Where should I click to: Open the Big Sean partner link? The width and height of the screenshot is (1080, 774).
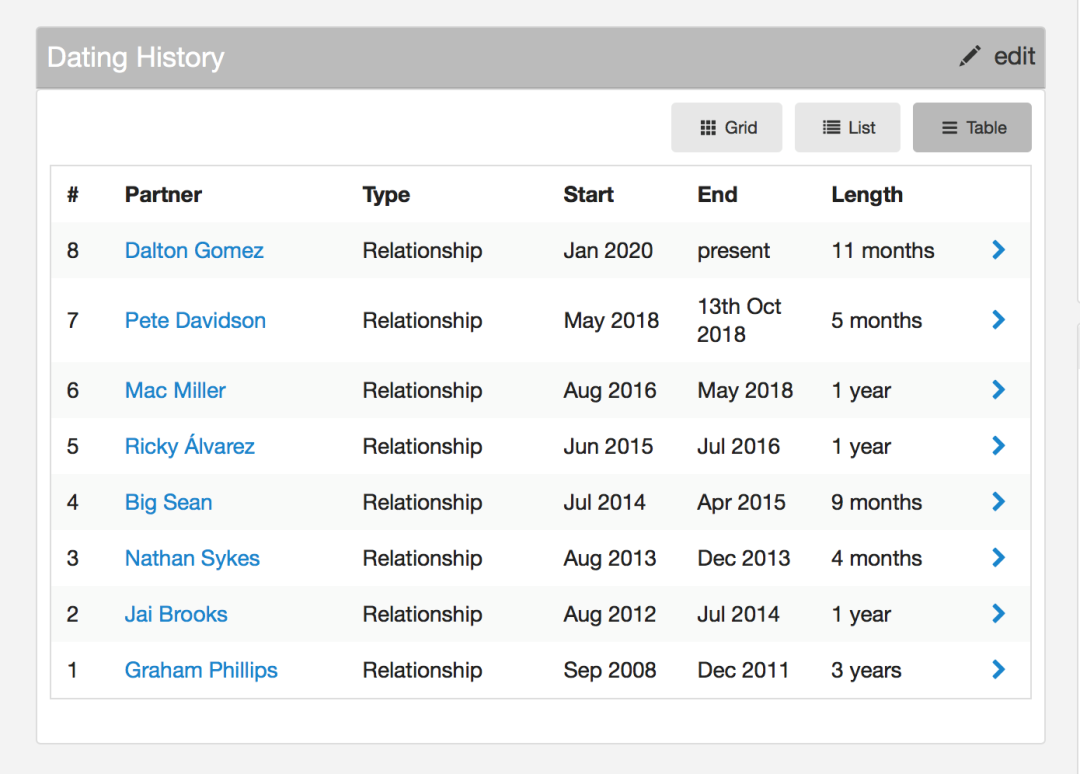pyautogui.click(x=168, y=503)
